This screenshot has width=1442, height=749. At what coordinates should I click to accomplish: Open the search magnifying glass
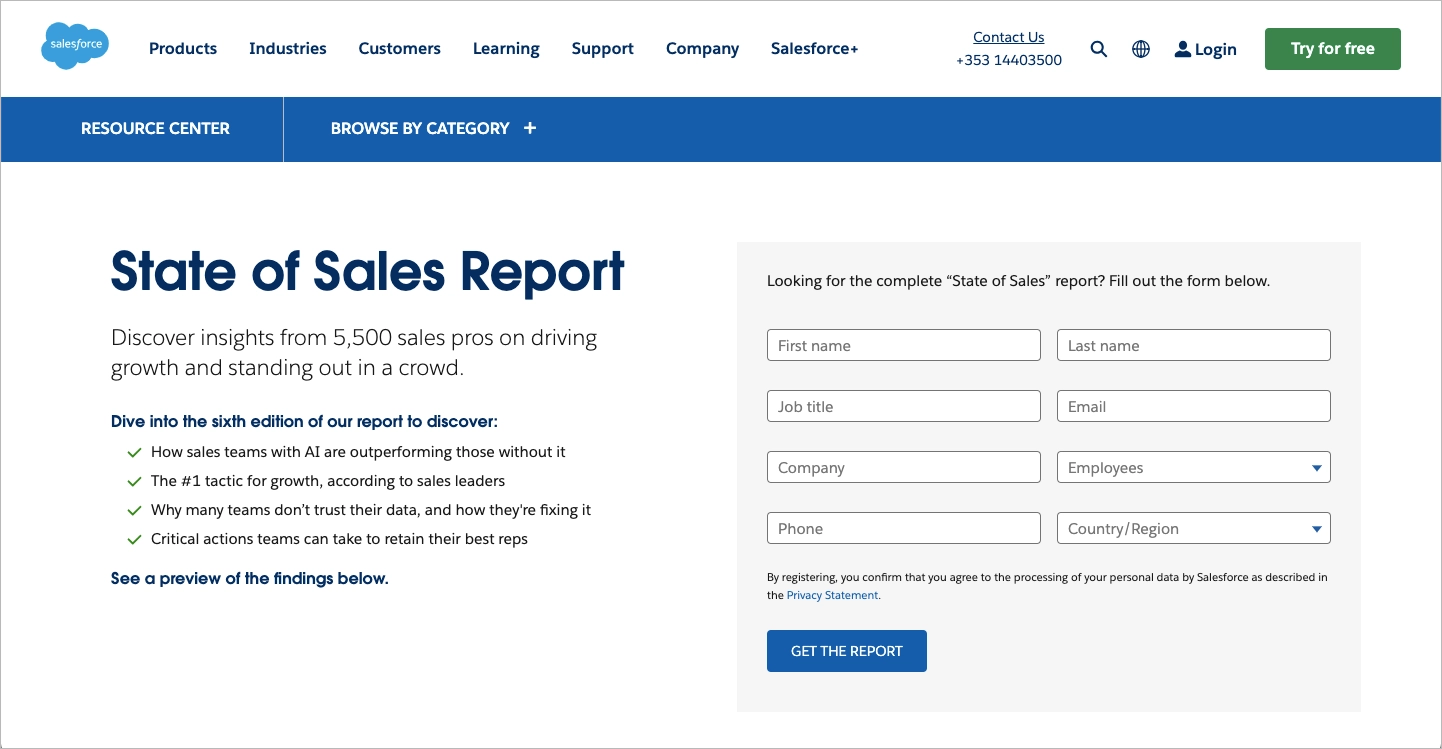point(1098,48)
